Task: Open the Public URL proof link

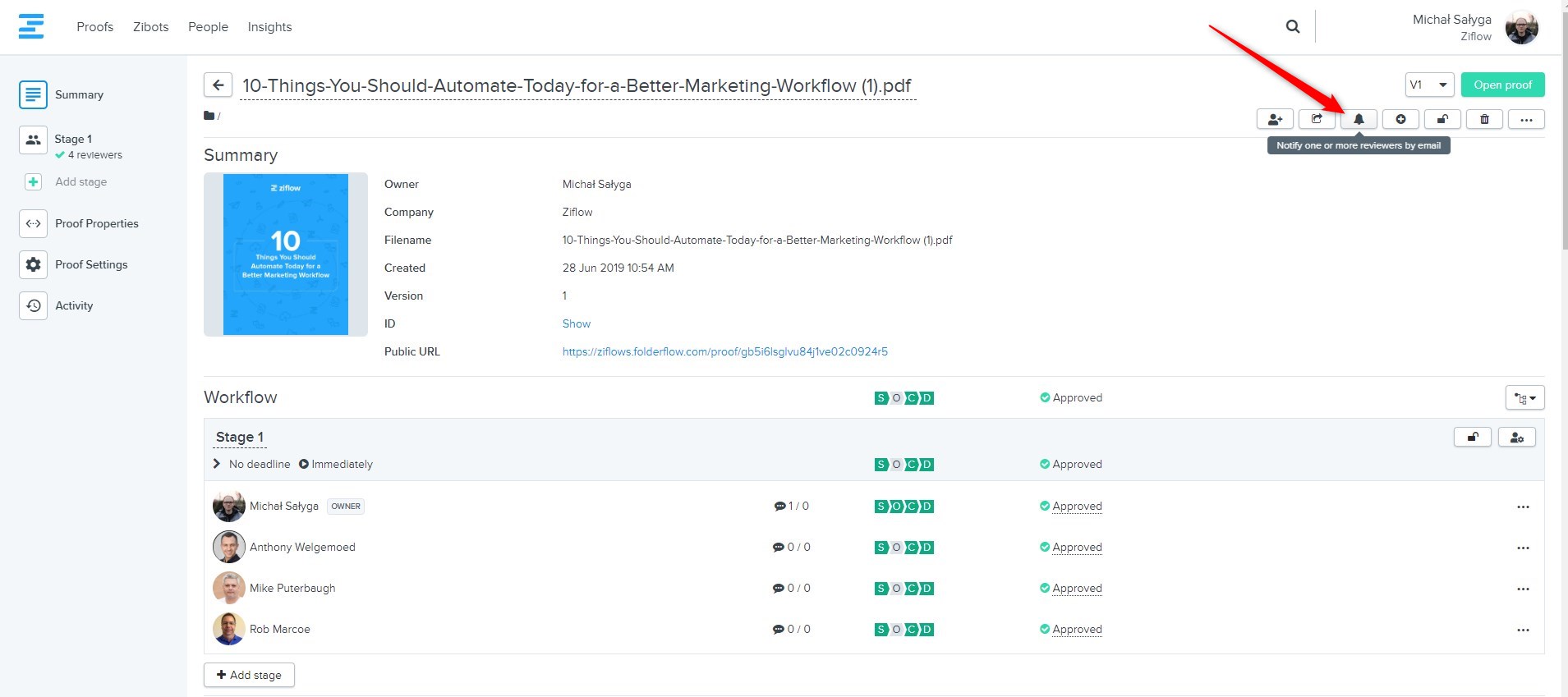Action: tap(724, 351)
